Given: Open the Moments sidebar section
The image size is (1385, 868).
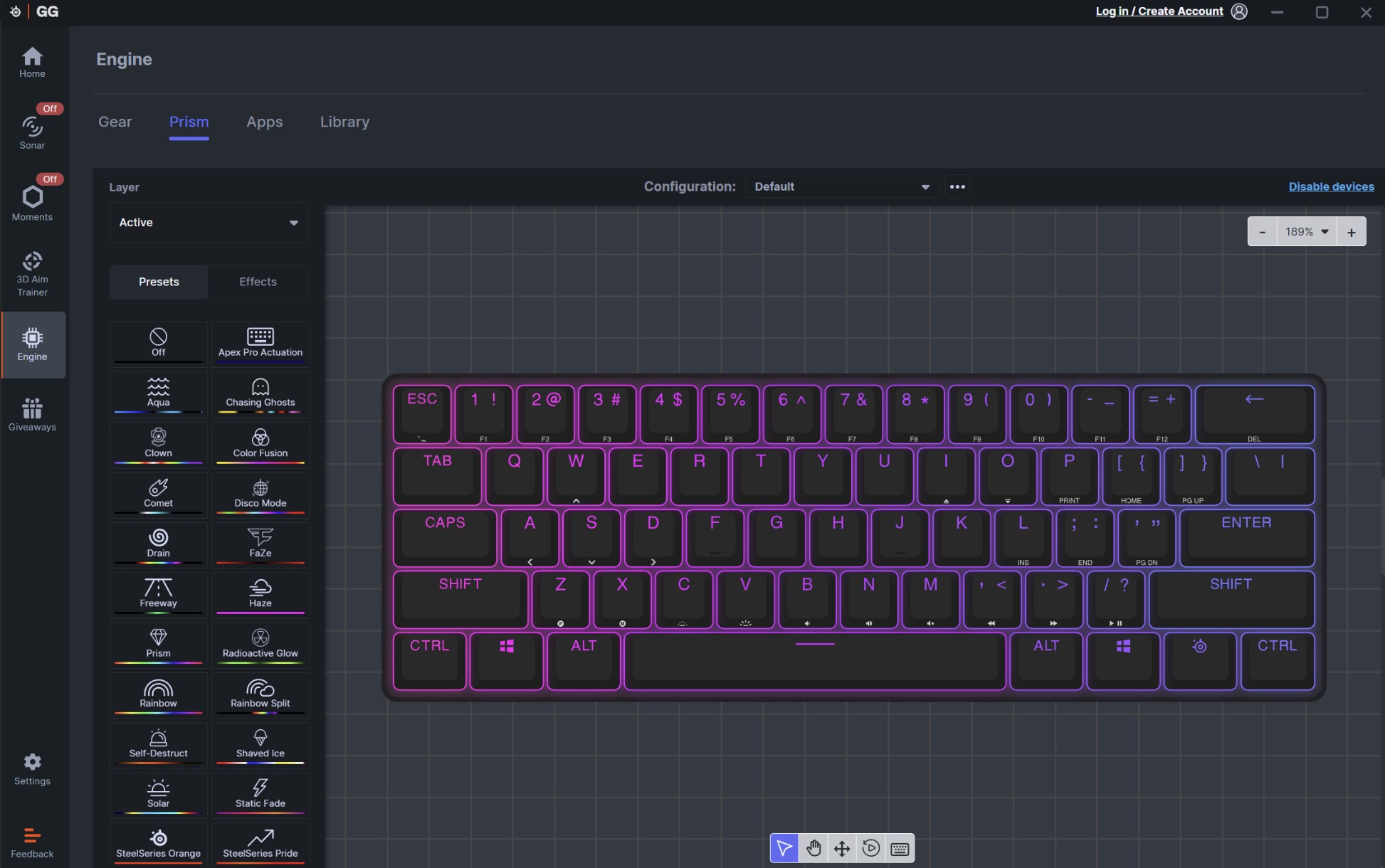Looking at the screenshot, I should pos(32,203).
